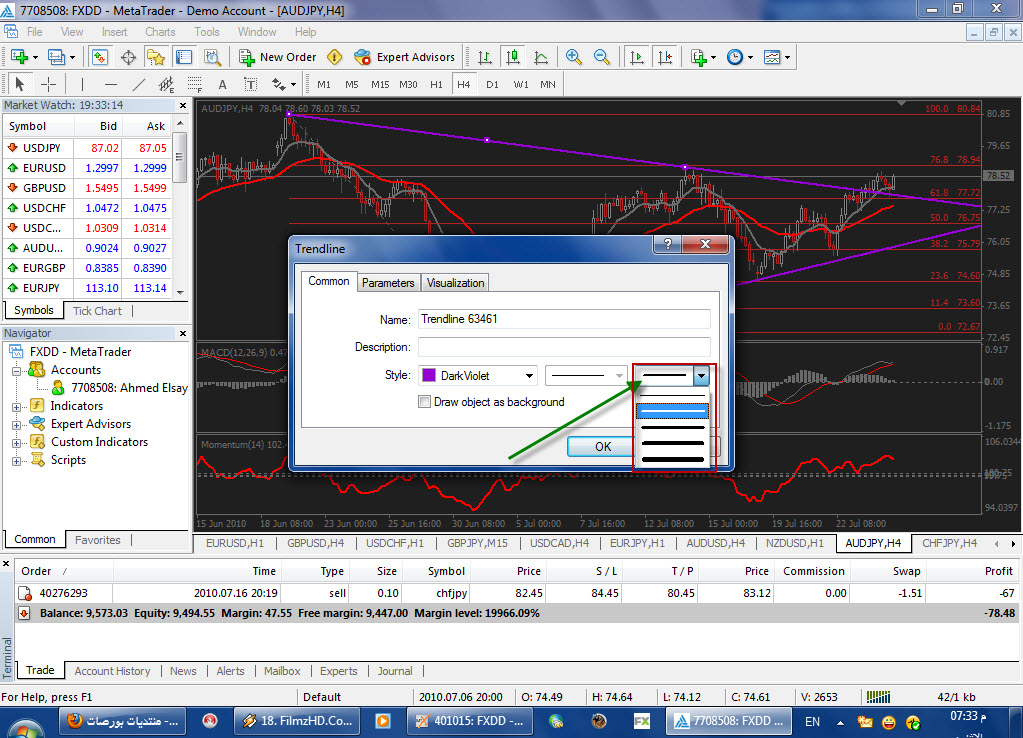Expand the Indicators tree node

[15, 406]
